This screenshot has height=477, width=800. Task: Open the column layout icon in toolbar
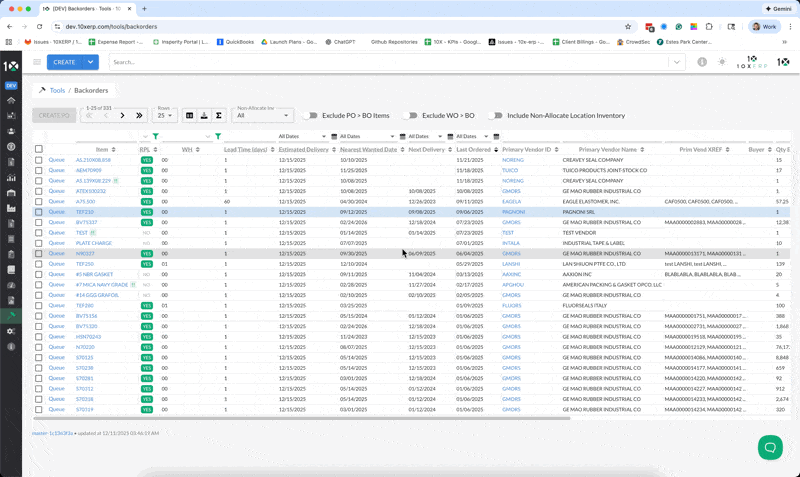[189, 115]
